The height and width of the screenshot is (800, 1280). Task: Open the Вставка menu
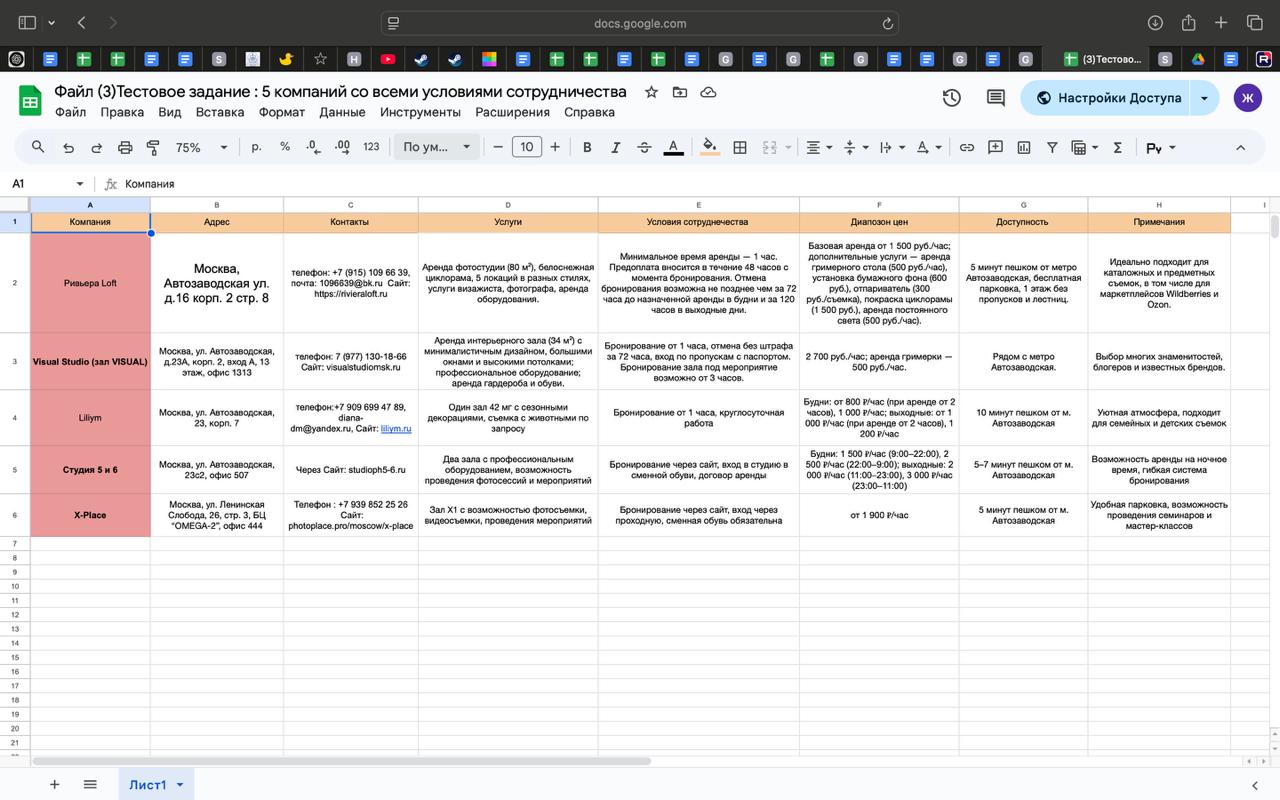pyautogui.click(x=220, y=112)
